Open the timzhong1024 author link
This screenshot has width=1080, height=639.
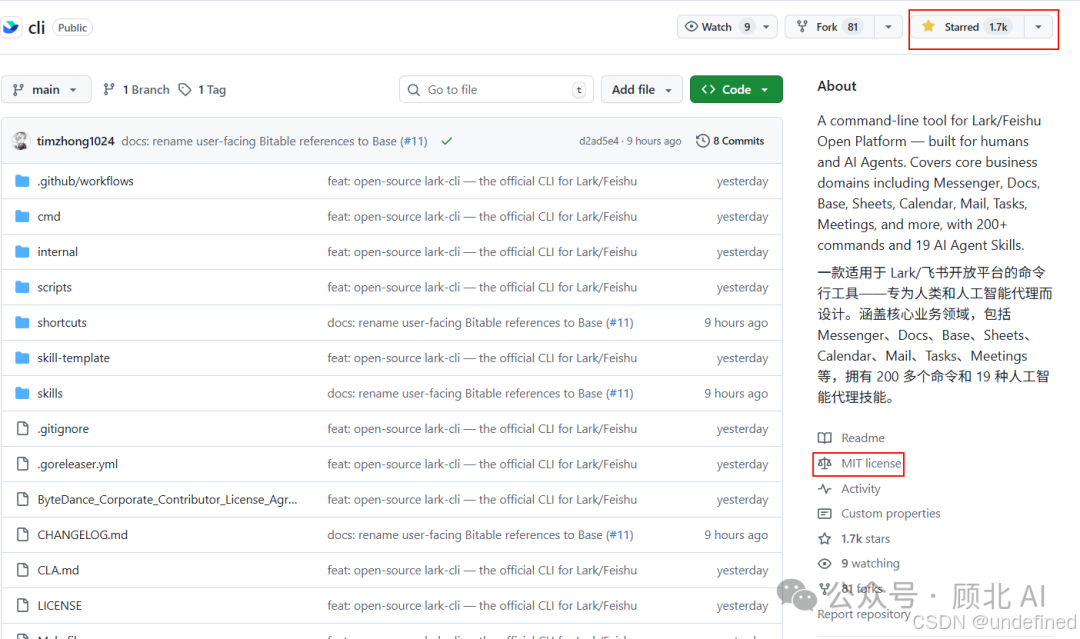pyautogui.click(x=76, y=141)
